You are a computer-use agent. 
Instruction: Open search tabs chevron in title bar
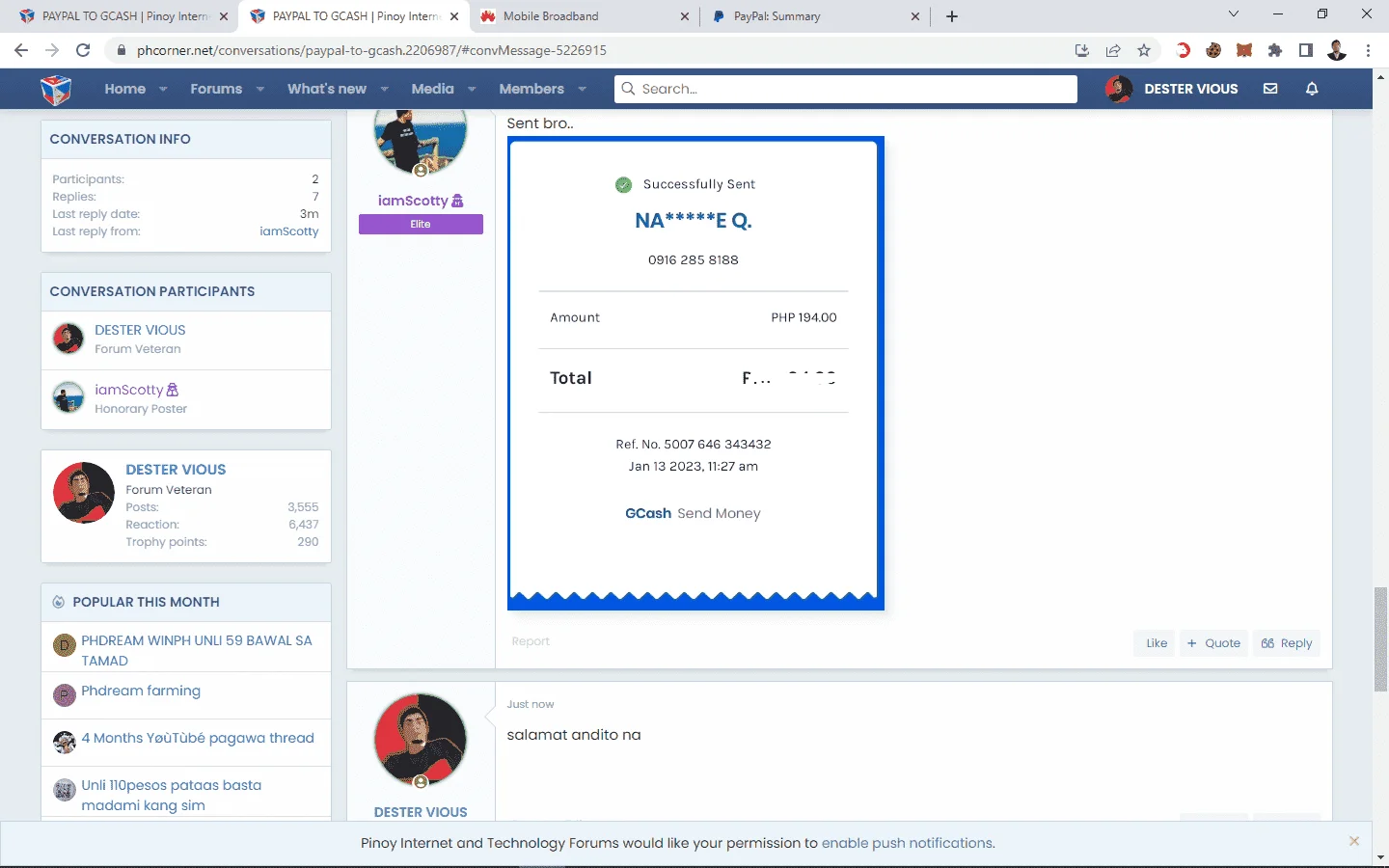coord(1233,14)
